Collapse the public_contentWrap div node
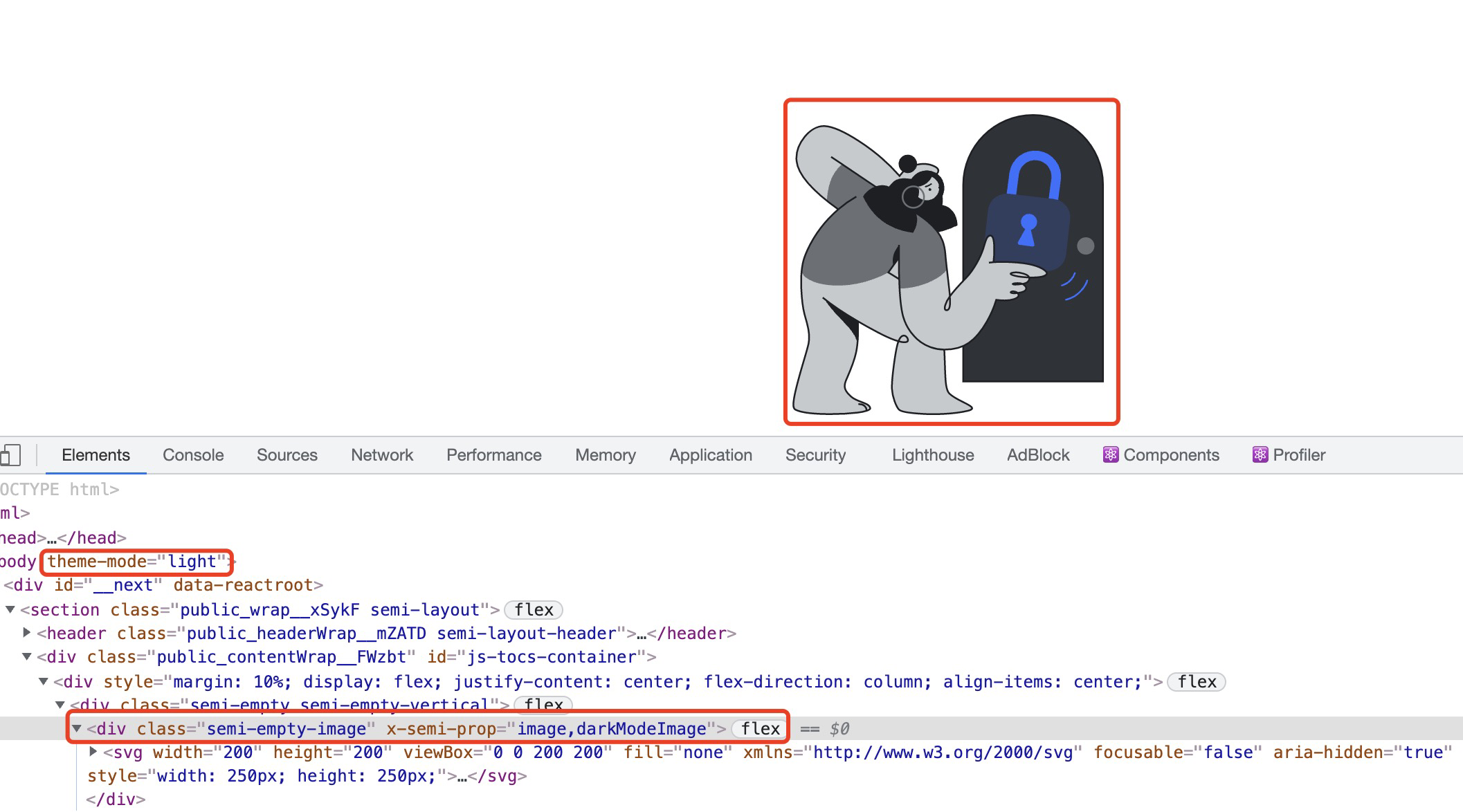The image size is (1463, 812). click(x=27, y=657)
